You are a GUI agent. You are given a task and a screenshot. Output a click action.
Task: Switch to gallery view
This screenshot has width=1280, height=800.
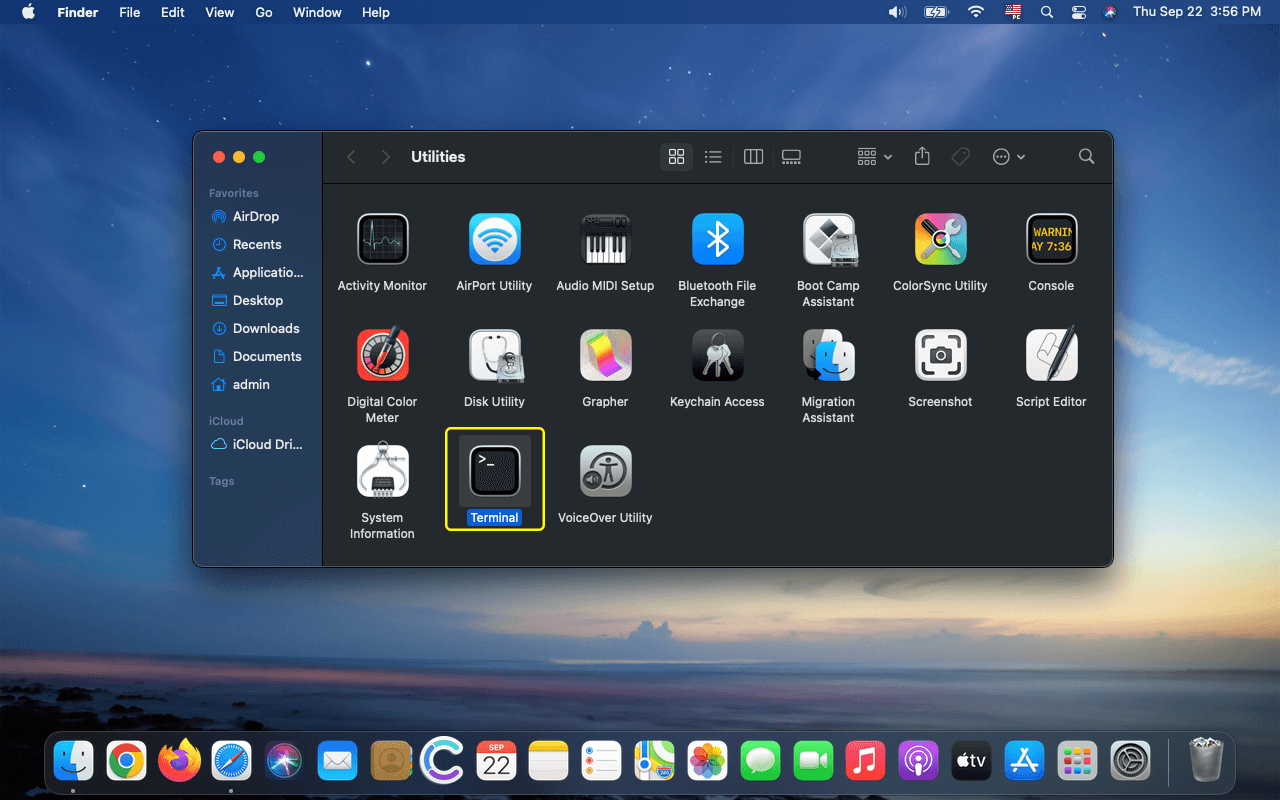(791, 156)
